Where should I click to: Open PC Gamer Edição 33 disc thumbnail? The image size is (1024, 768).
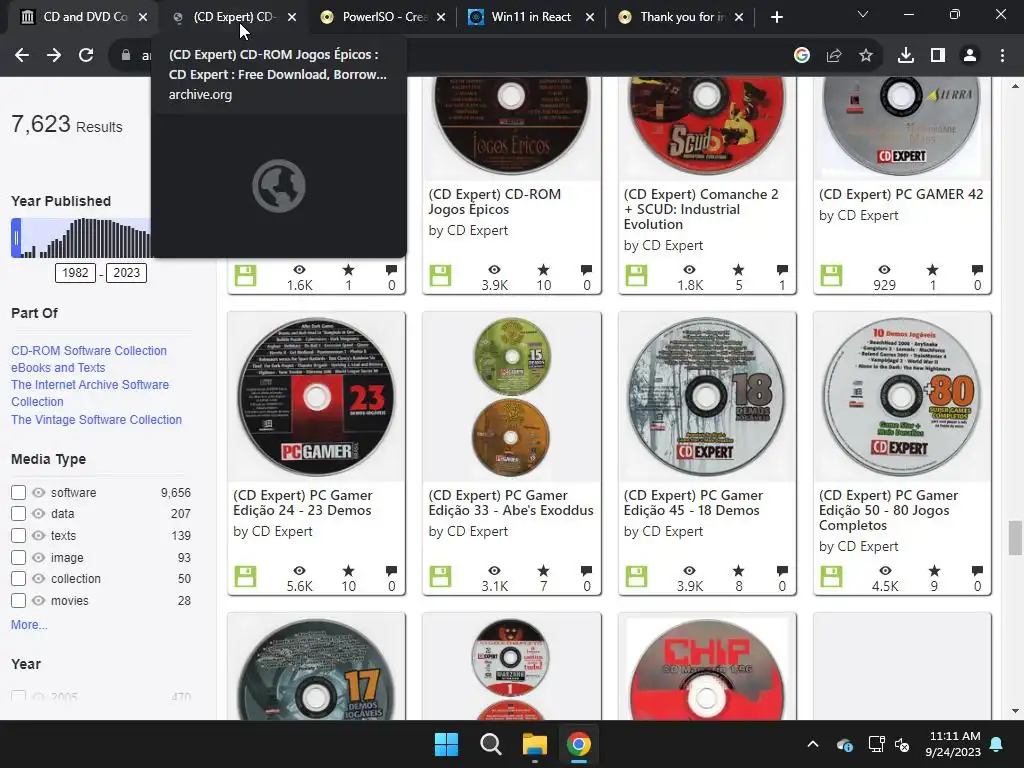click(x=511, y=397)
